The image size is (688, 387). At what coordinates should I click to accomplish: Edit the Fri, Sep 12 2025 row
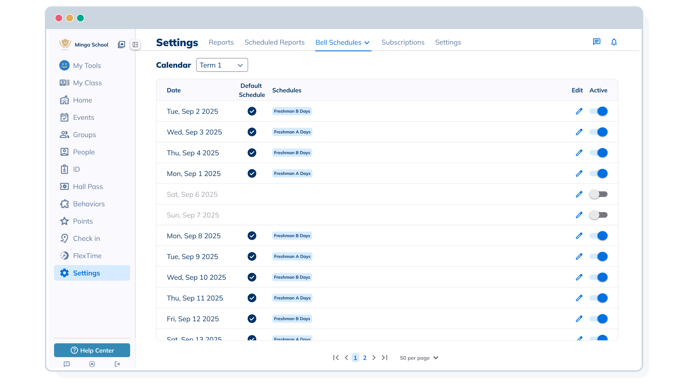[x=579, y=319]
